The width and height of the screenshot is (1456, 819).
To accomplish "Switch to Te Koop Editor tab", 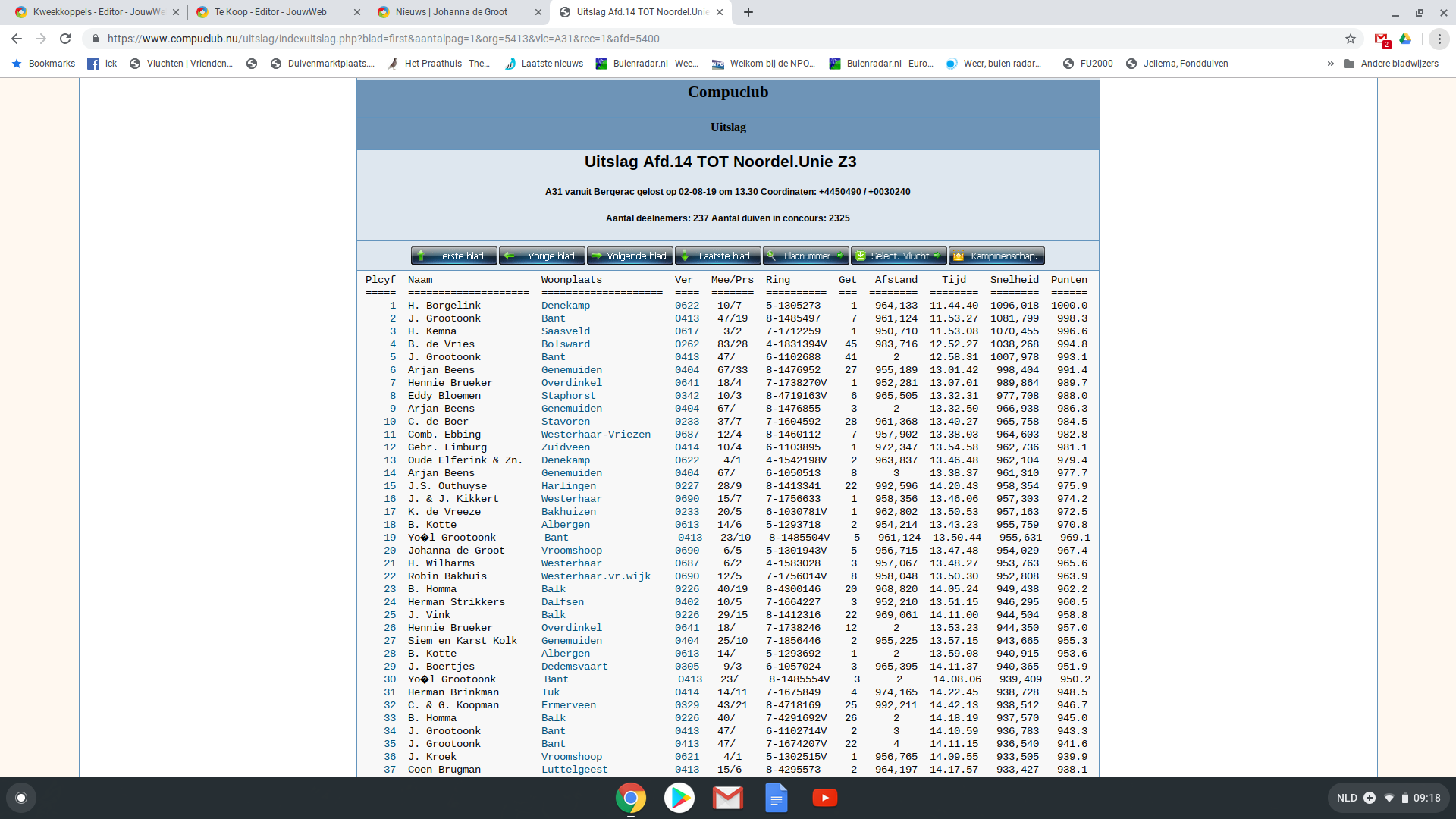I will click(x=270, y=12).
